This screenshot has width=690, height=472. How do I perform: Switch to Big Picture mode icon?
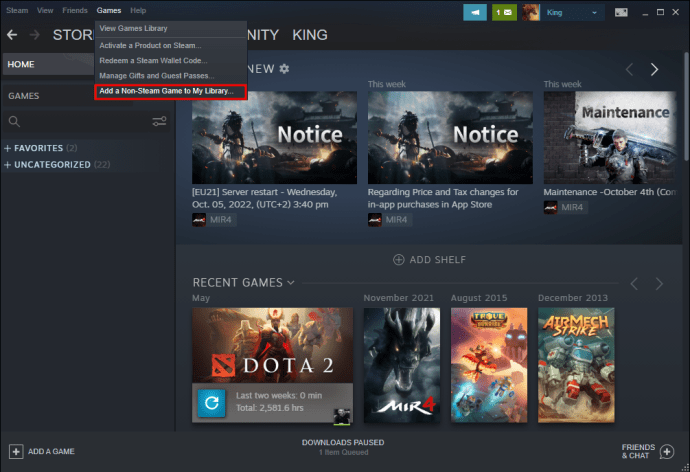[x=621, y=12]
